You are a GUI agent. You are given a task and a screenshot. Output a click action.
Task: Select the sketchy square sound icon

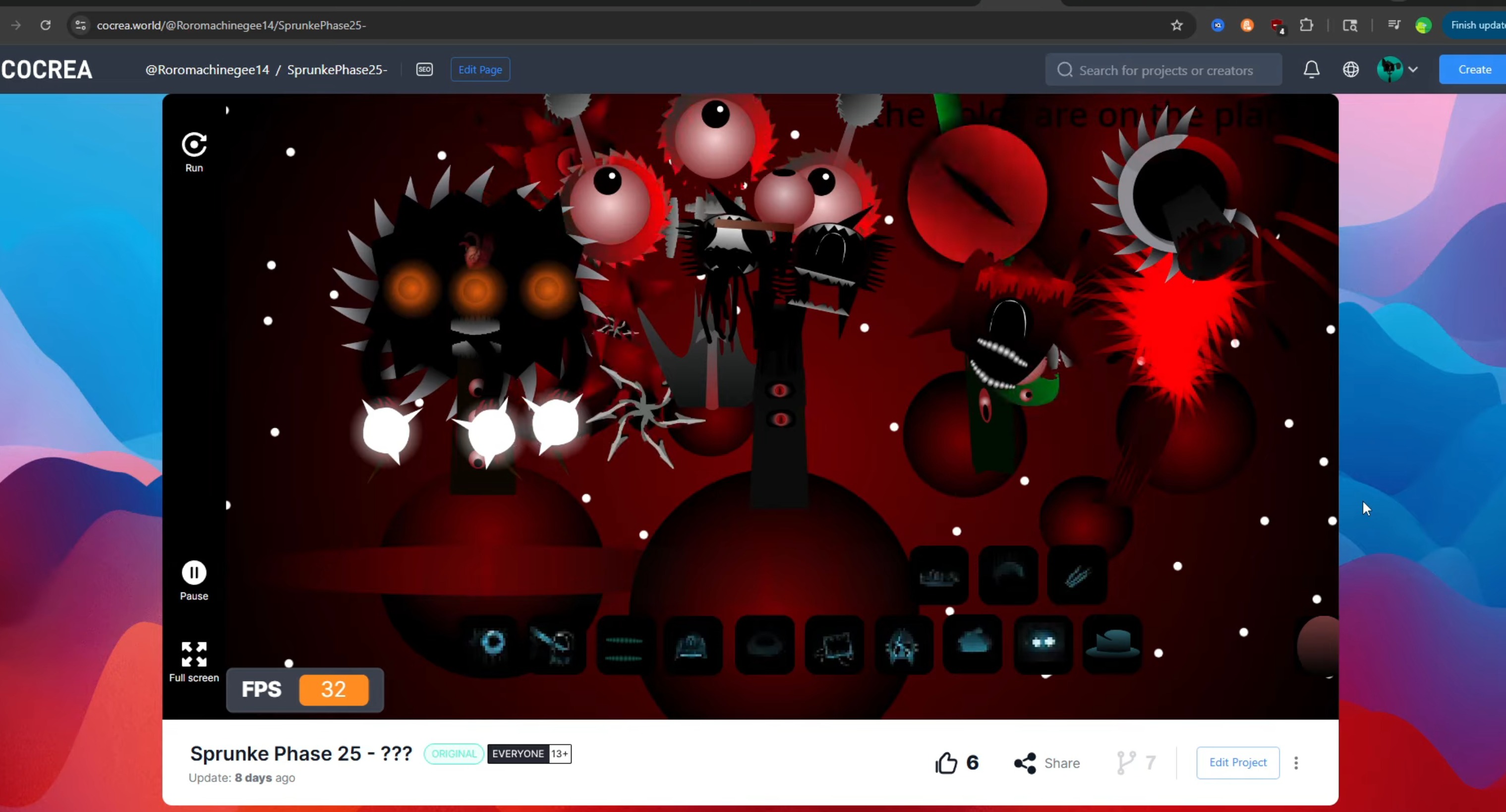[834, 645]
